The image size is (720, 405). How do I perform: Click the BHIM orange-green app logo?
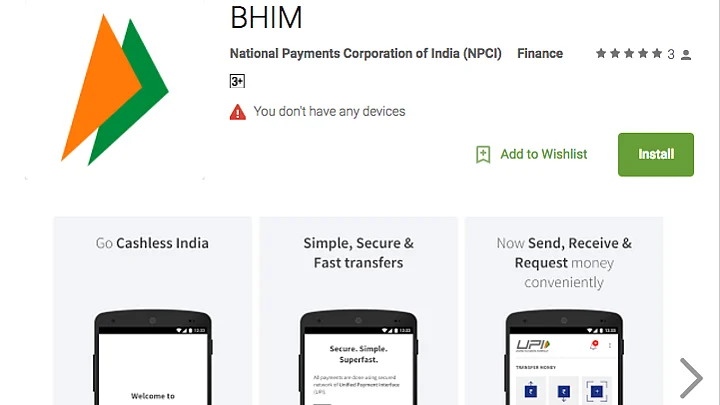tap(115, 89)
